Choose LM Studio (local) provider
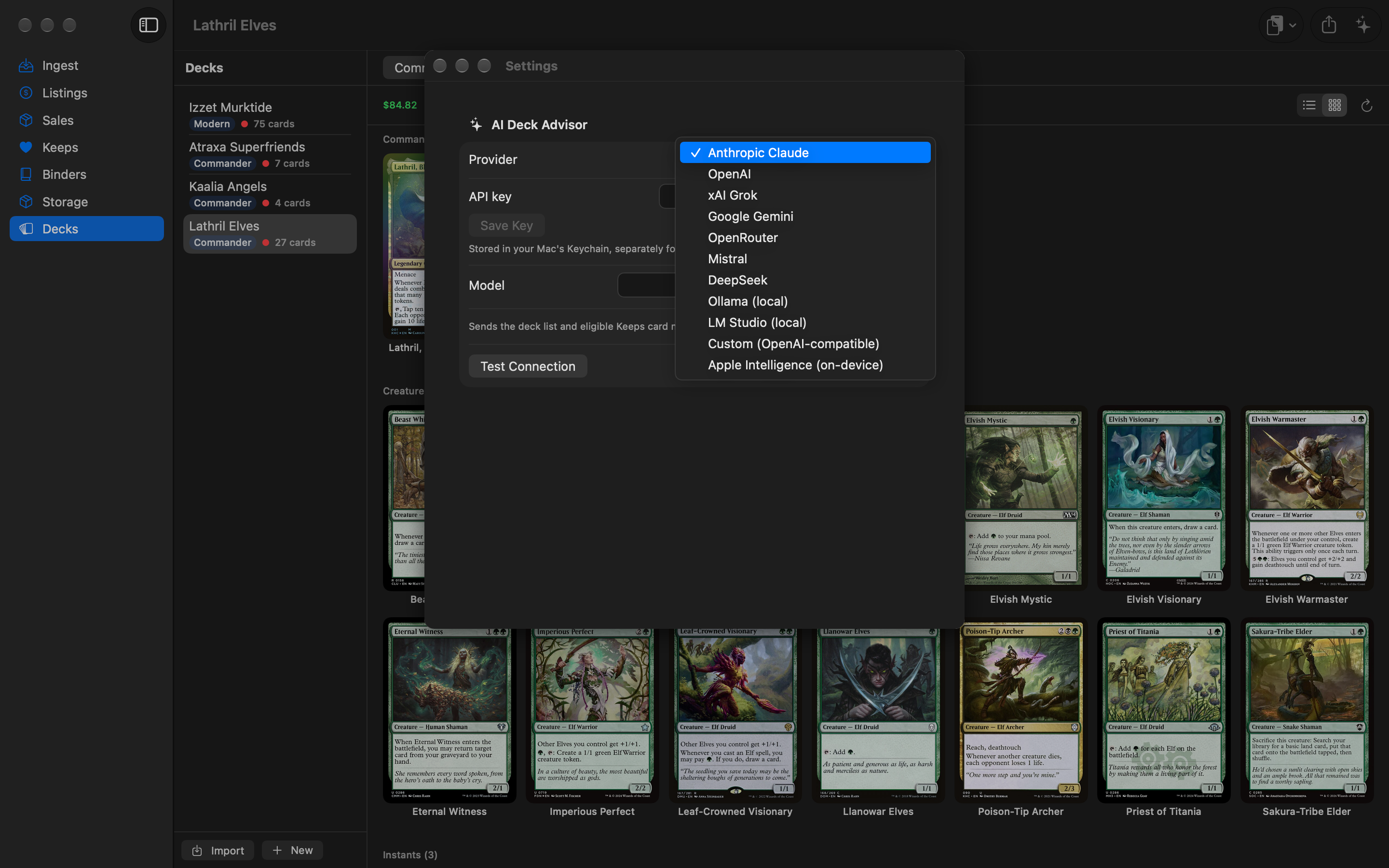 tap(804, 323)
